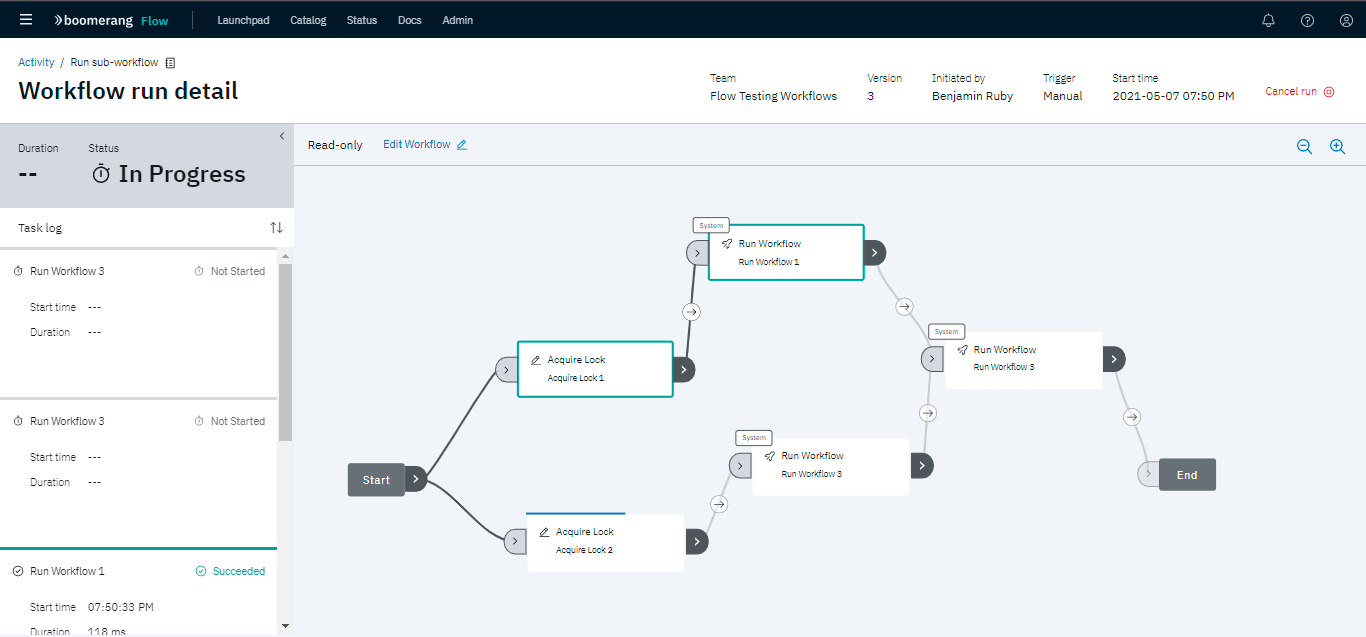
Task: Open Run Workflow 1 task log entry
Action: (139, 592)
